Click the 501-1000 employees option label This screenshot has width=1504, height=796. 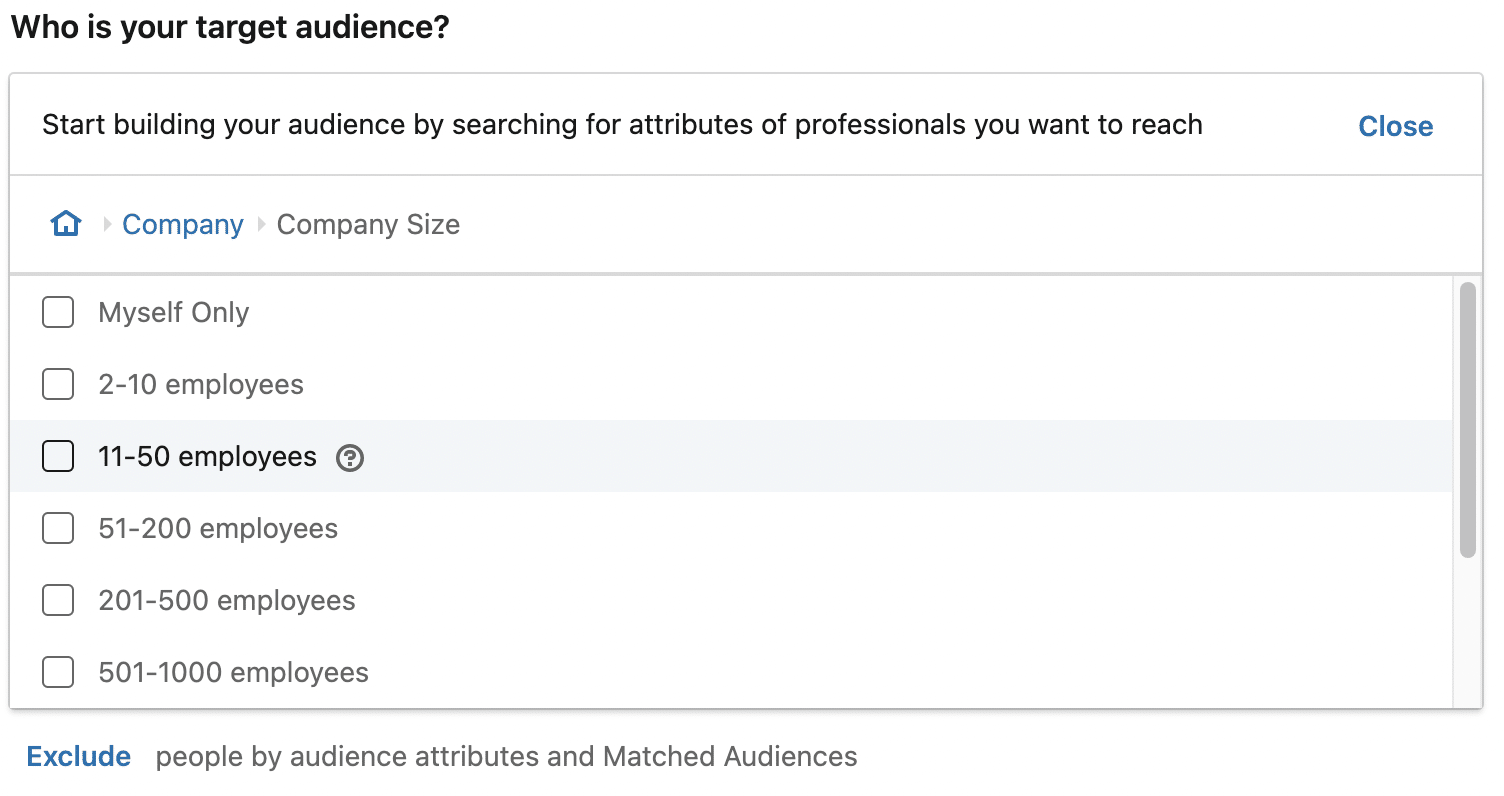(233, 672)
